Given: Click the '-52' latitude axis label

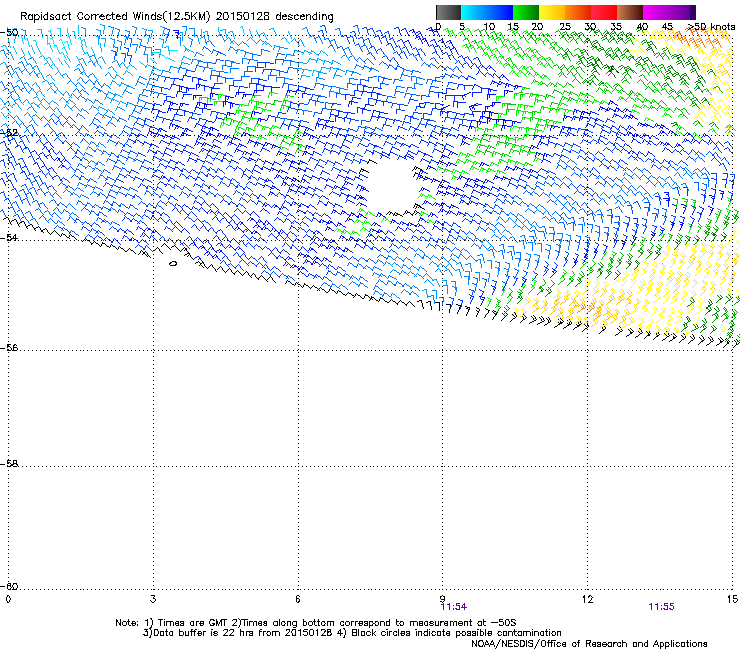Looking at the screenshot, I should coord(9,132).
